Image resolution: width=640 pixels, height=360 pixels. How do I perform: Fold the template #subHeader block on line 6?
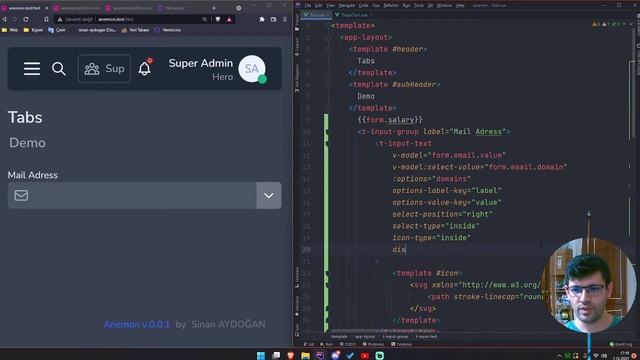[x=328, y=84]
